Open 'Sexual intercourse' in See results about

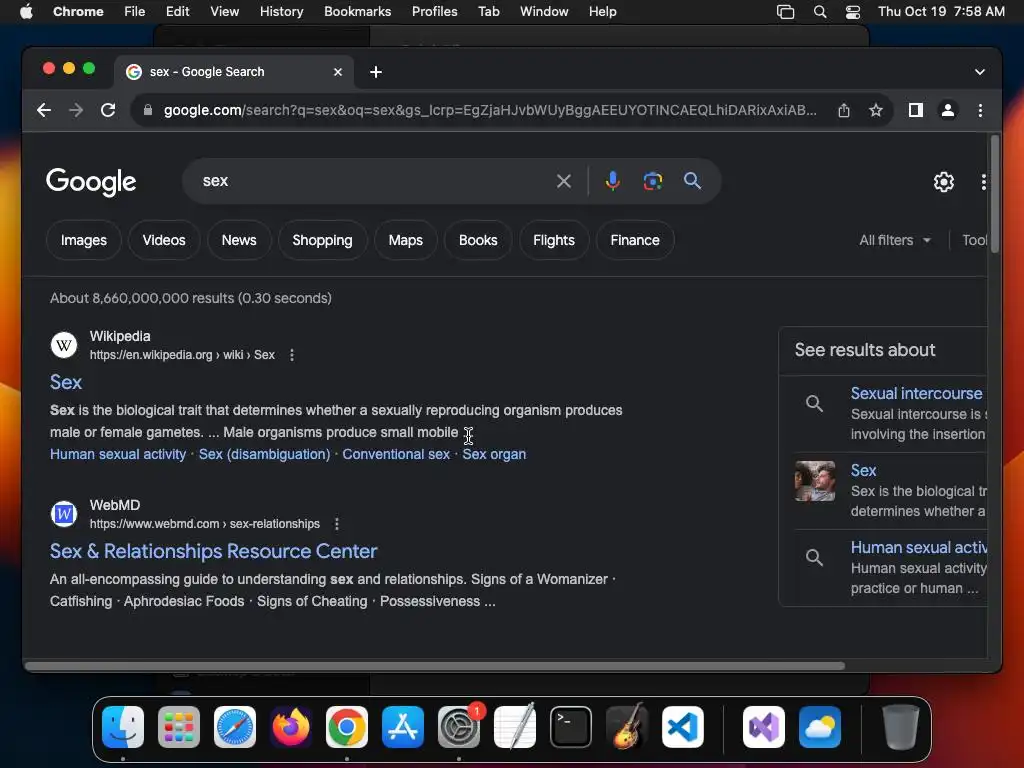coord(916,393)
